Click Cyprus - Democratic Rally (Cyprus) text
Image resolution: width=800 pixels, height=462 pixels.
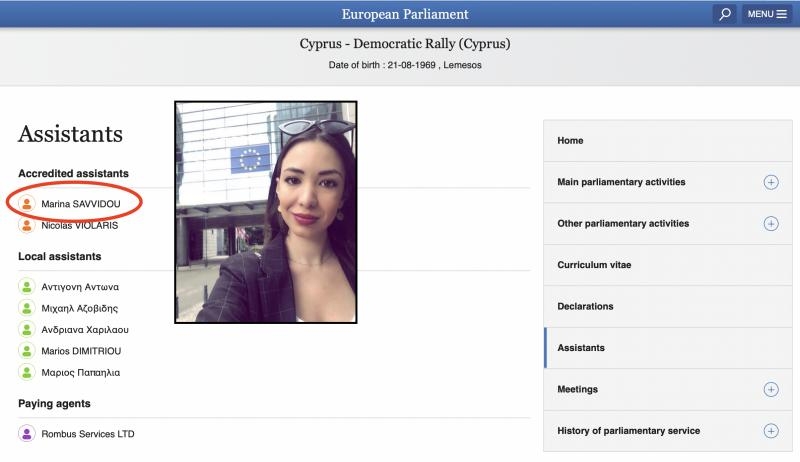405,44
